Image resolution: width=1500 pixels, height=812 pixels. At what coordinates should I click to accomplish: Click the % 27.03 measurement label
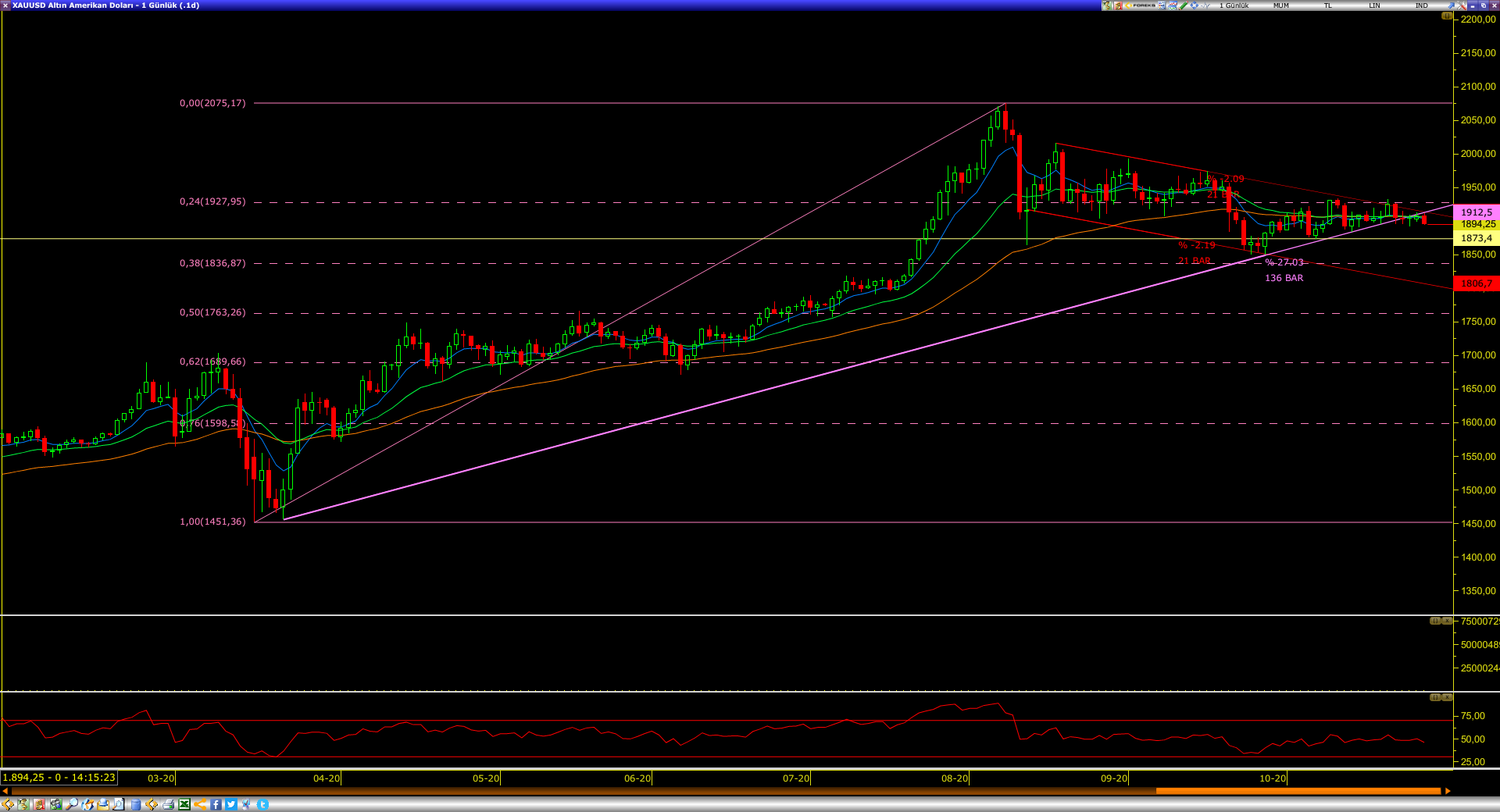1284,262
